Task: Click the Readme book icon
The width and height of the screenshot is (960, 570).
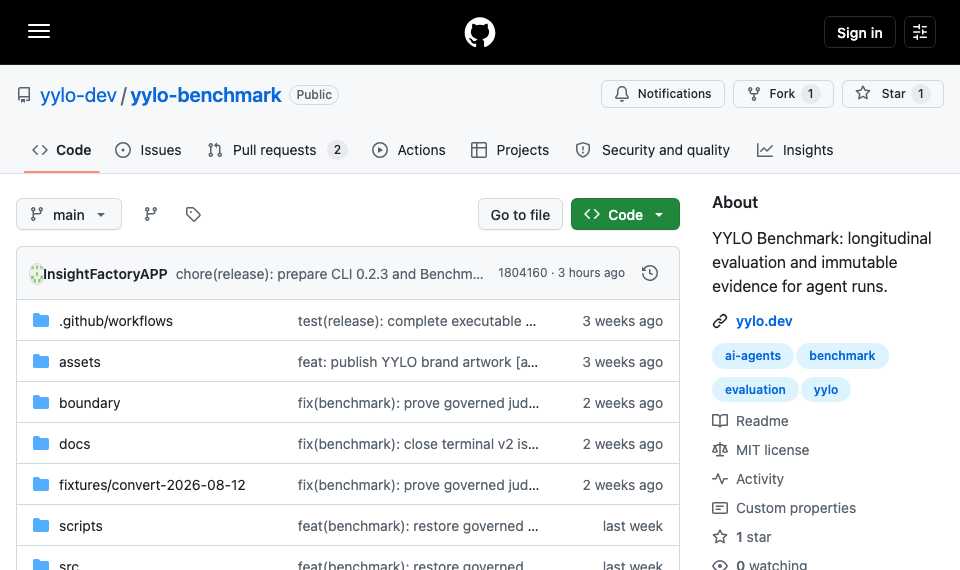Action: tap(720, 421)
